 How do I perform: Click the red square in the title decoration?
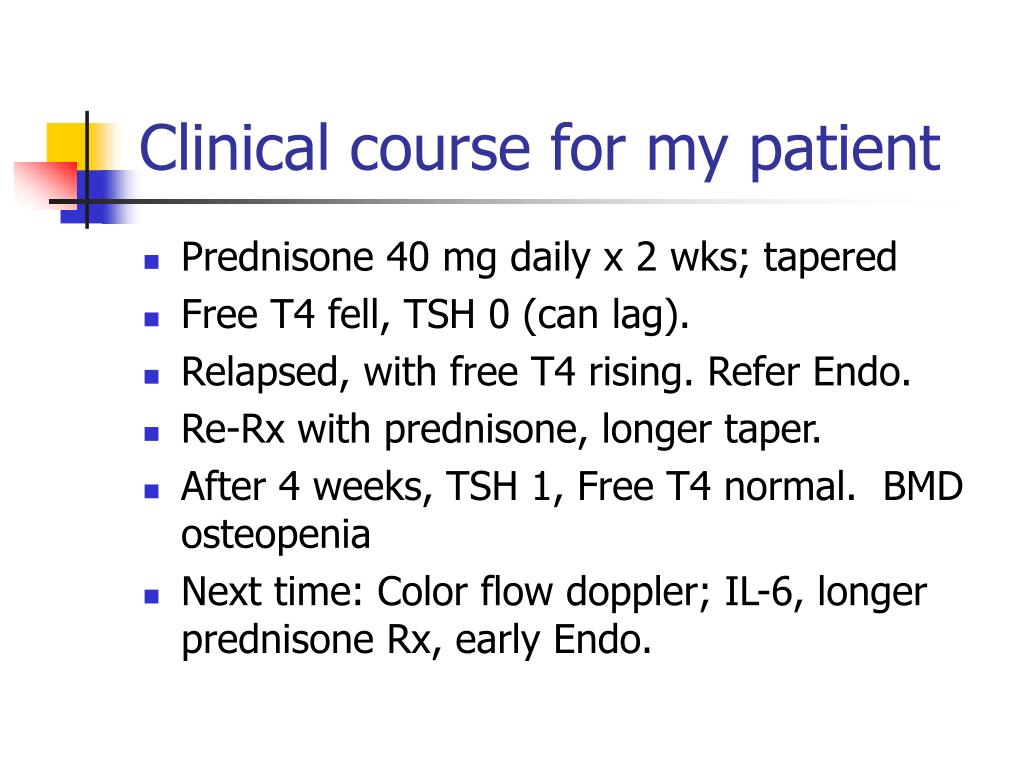coord(44,184)
